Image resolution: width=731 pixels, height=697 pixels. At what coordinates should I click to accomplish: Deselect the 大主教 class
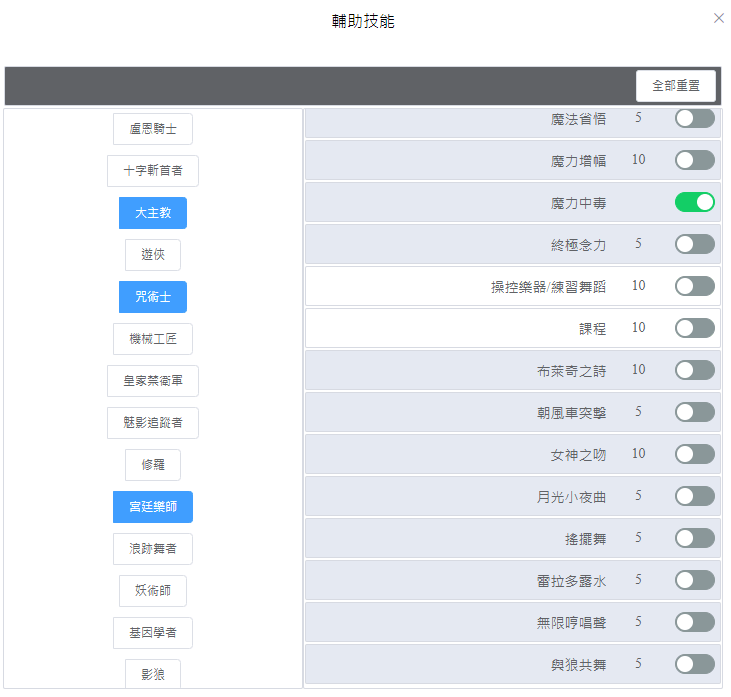point(153,213)
